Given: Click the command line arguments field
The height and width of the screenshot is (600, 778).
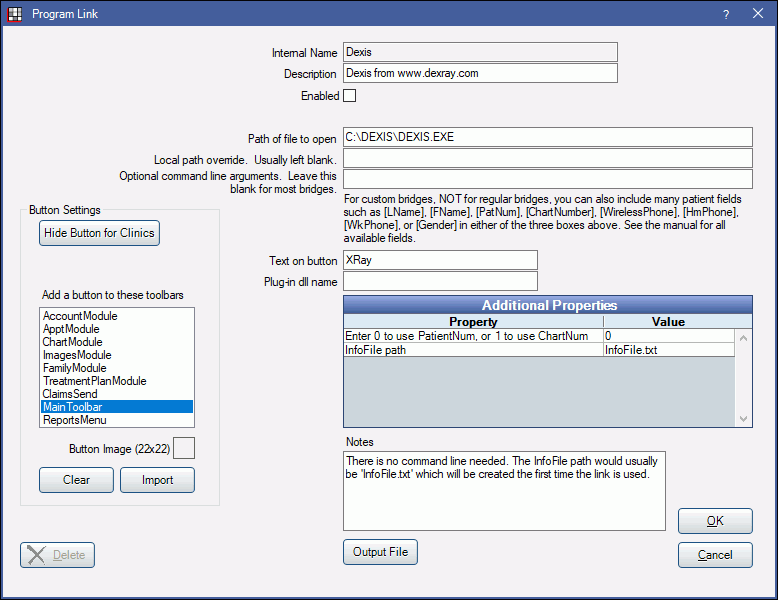Looking at the screenshot, I should coord(548,179).
